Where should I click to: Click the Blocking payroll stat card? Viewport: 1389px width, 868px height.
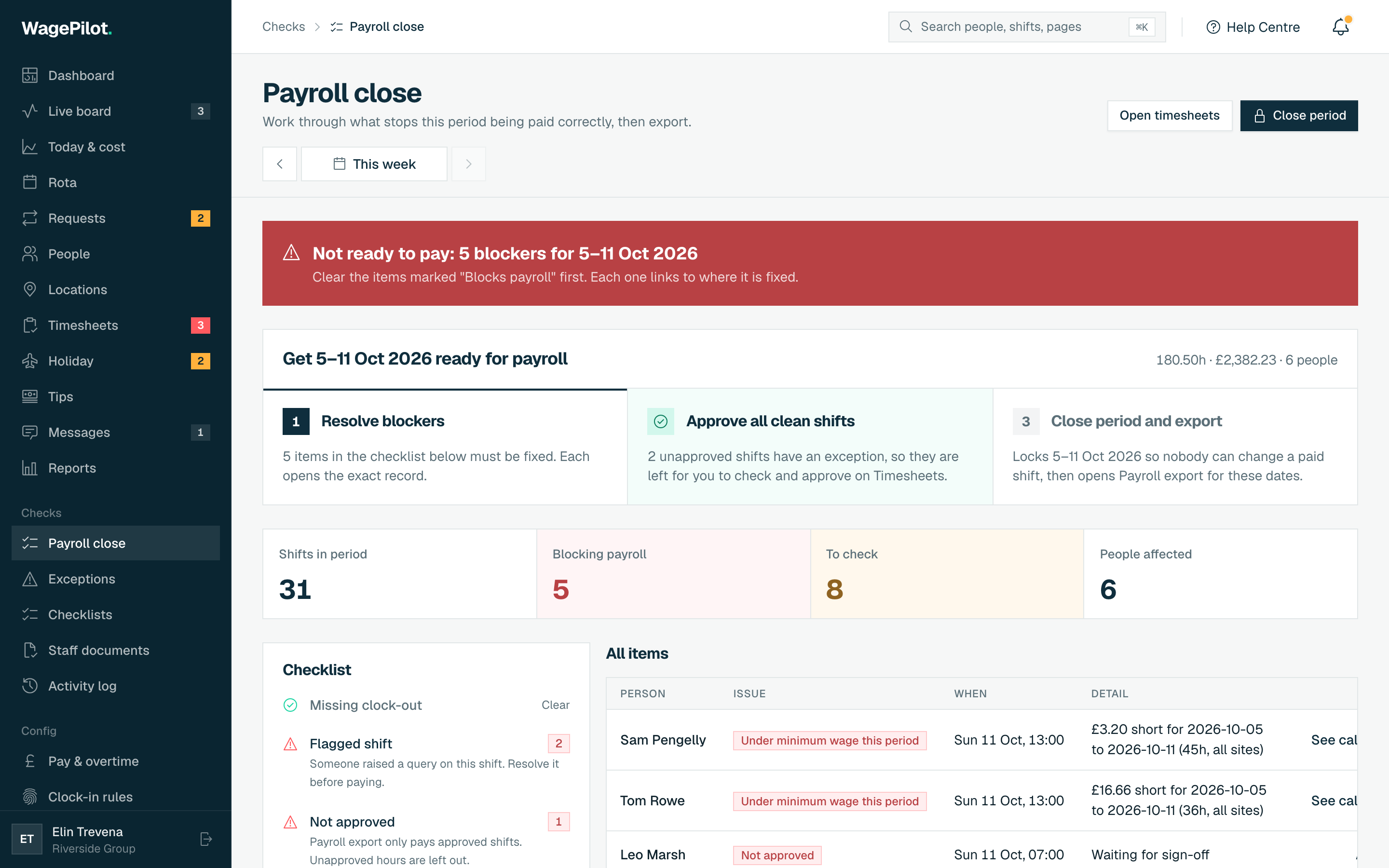tap(673, 573)
